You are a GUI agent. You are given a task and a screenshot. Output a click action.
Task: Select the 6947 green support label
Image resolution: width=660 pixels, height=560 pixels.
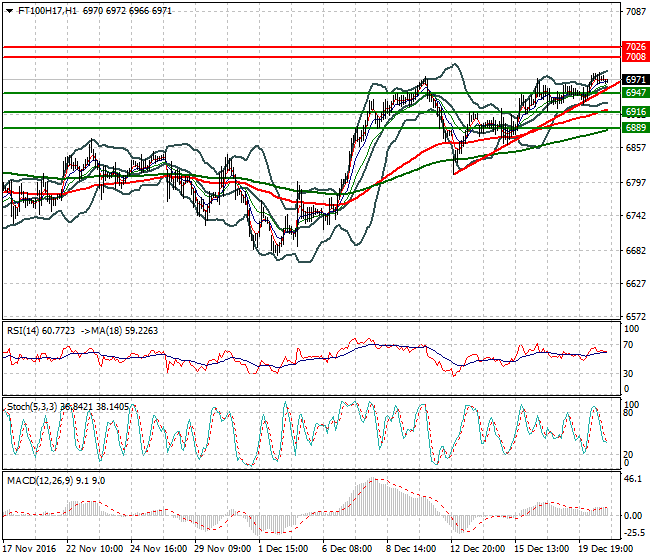tap(636, 93)
